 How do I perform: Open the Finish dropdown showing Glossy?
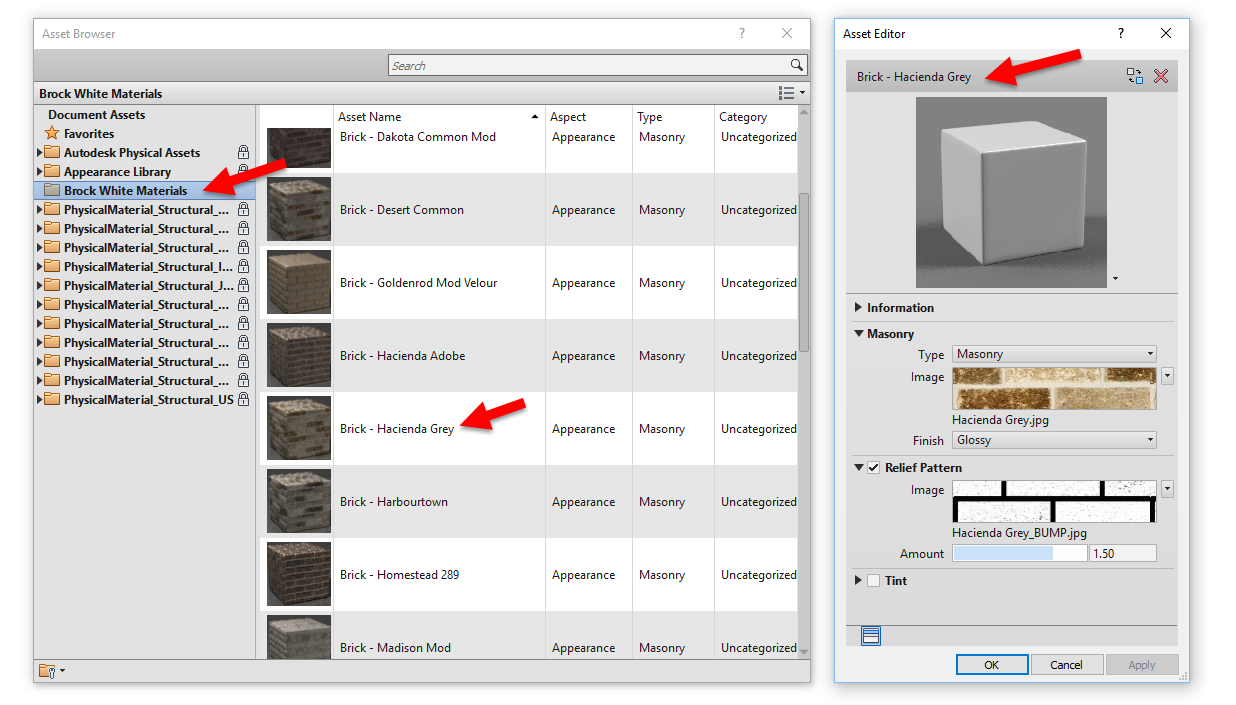(x=1054, y=440)
